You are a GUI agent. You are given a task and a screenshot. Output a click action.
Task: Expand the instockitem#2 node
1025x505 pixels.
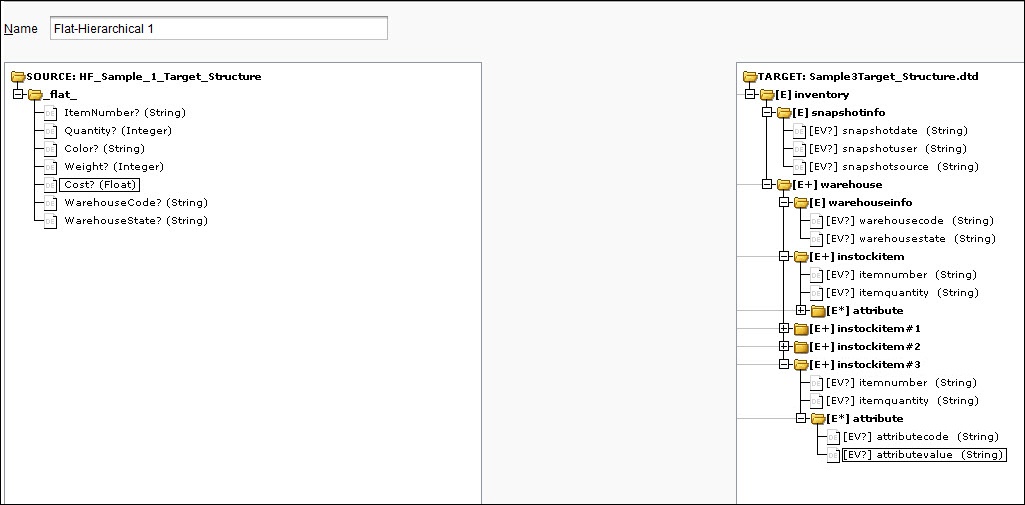(784, 347)
